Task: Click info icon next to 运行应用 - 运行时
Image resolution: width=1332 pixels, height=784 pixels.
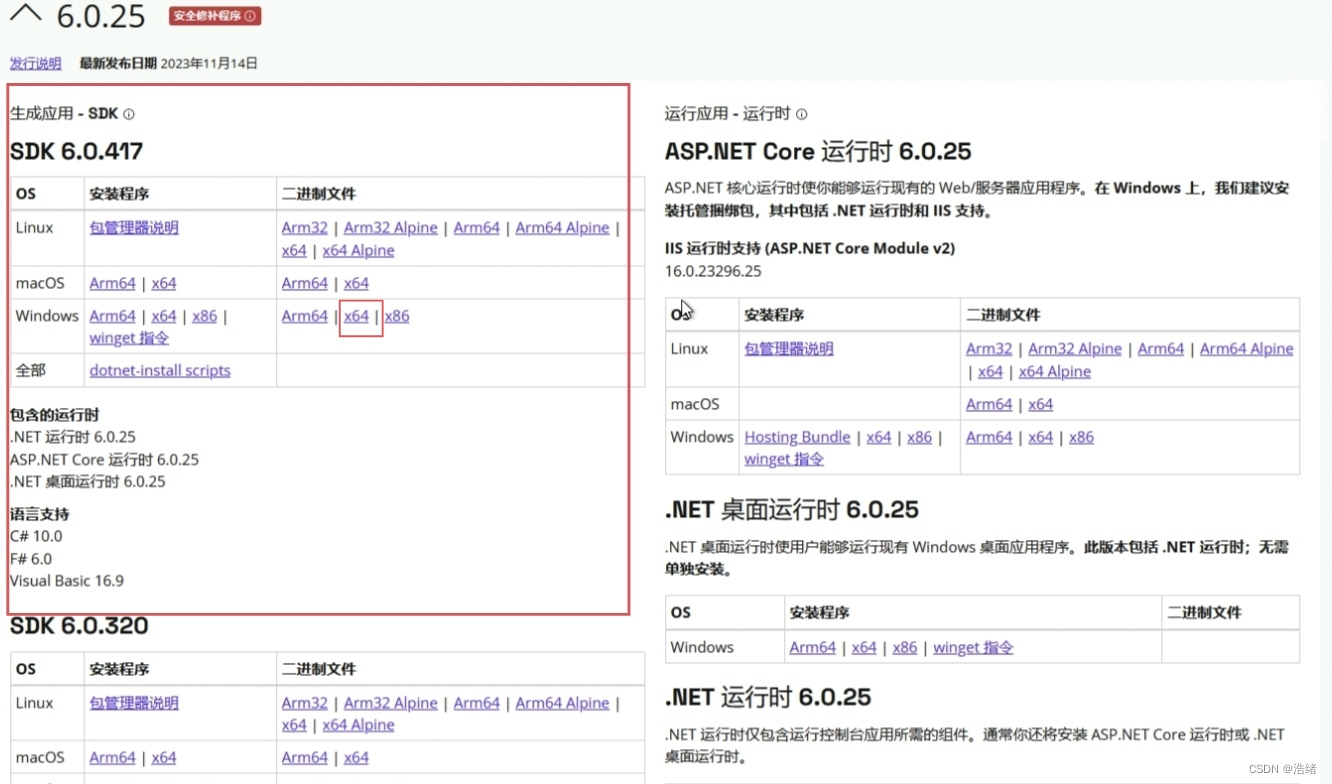Action: [802, 115]
